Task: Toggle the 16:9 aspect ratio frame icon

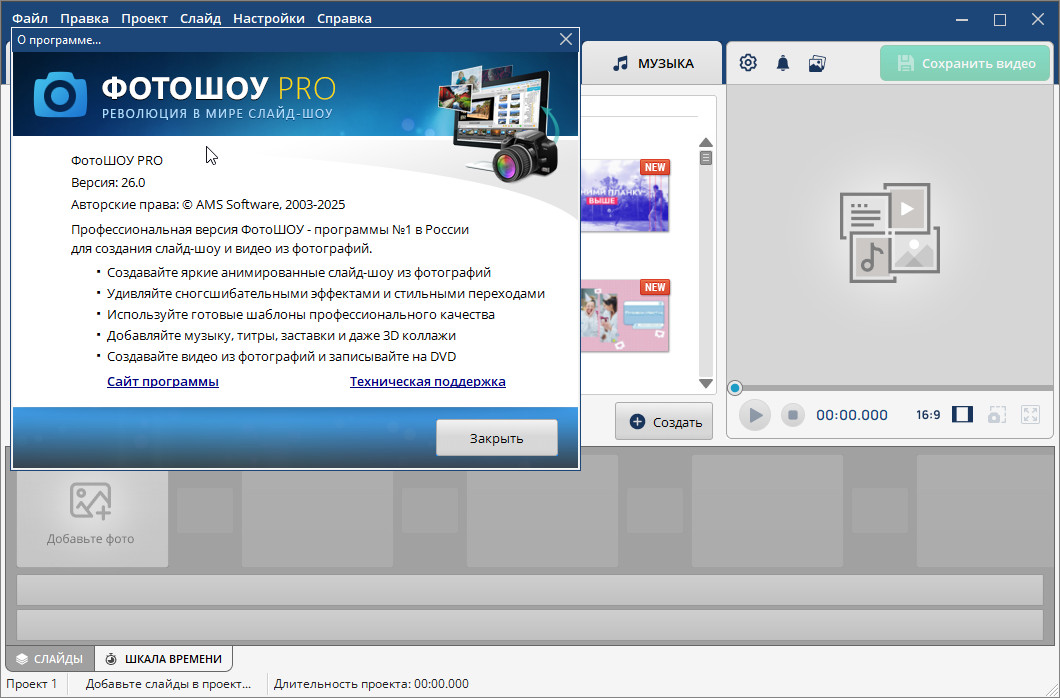Action: point(962,415)
